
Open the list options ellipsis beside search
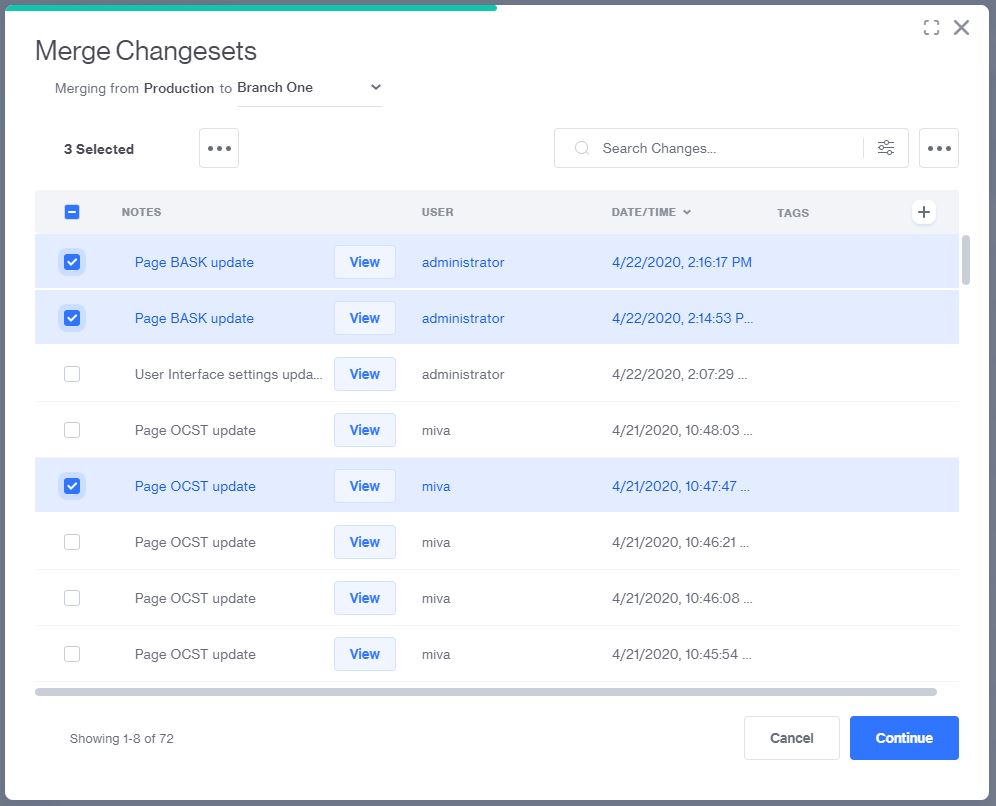[938, 148]
